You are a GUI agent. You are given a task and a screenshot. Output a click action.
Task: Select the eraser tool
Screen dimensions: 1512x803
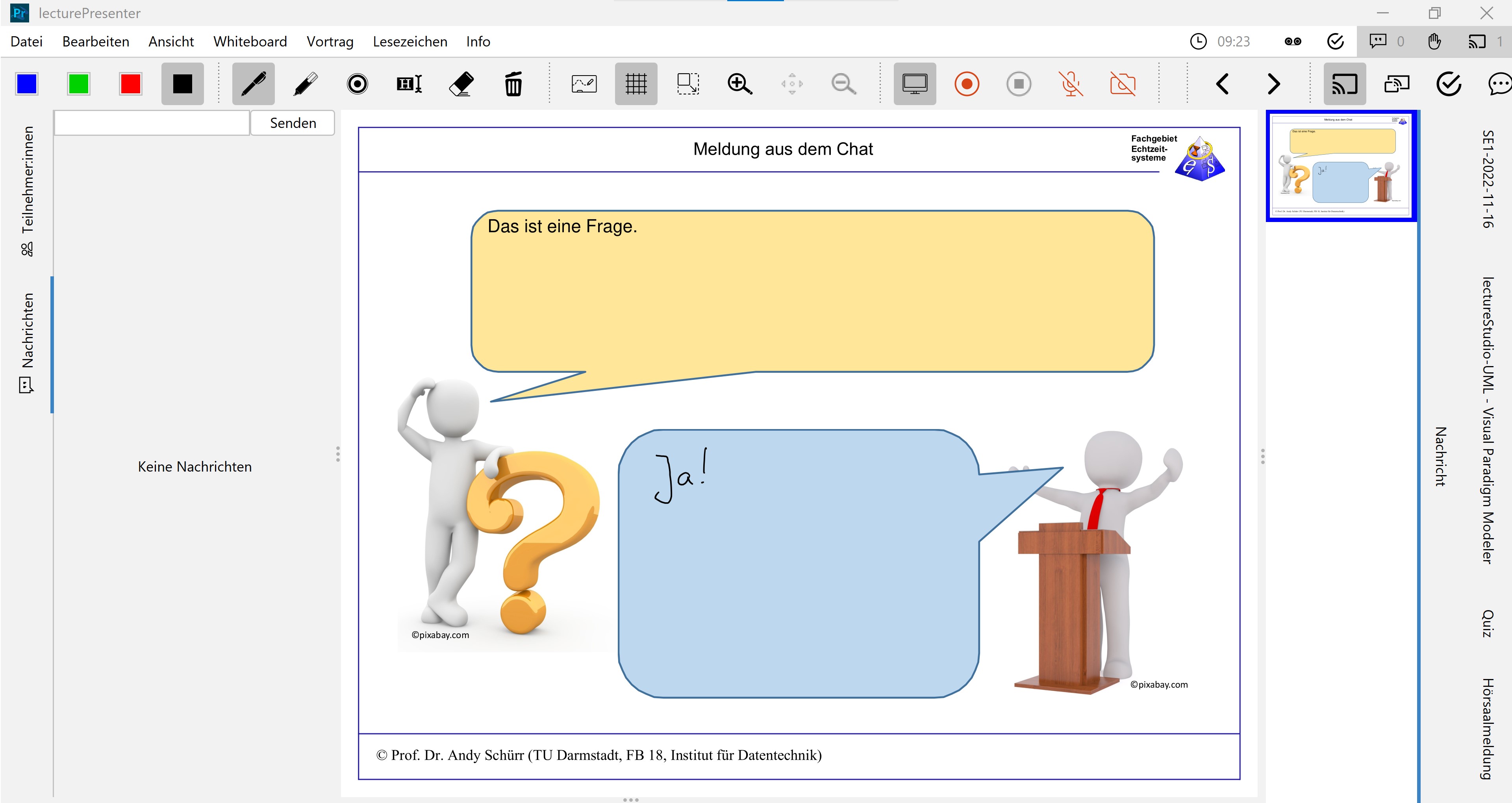coord(461,84)
